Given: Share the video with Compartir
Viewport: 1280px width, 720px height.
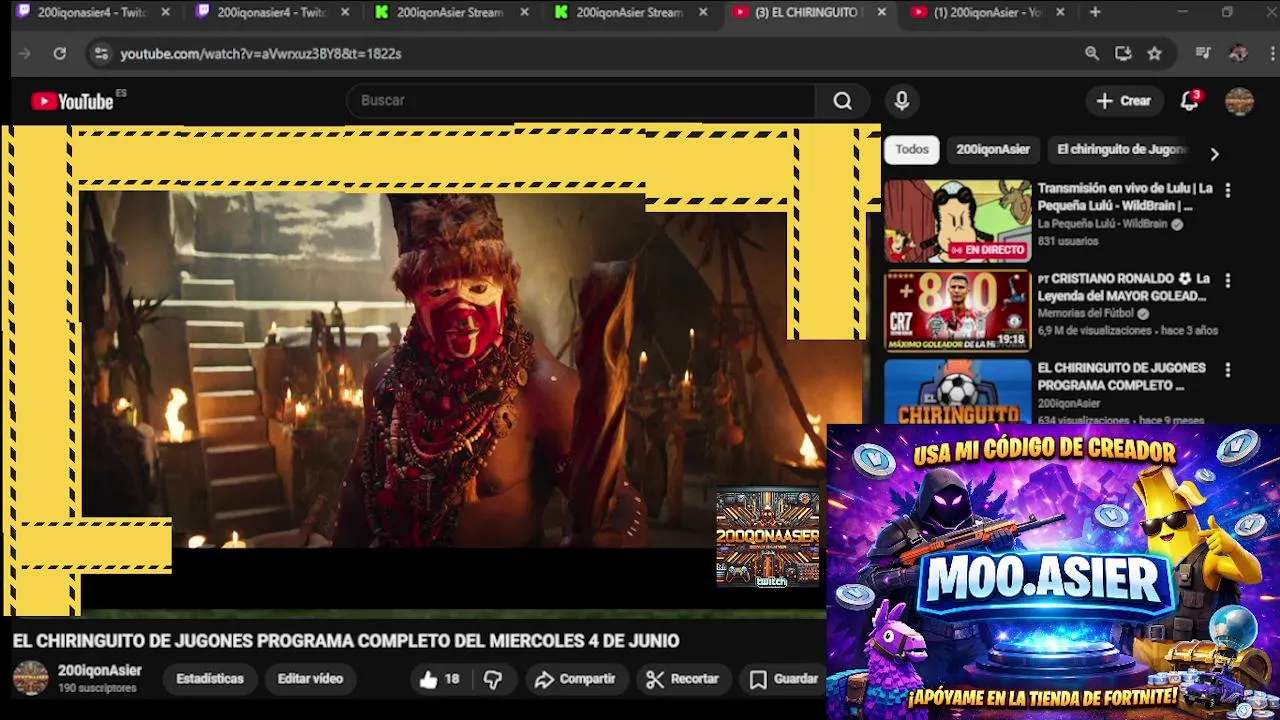Looking at the screenshot, I should [575, 679].
